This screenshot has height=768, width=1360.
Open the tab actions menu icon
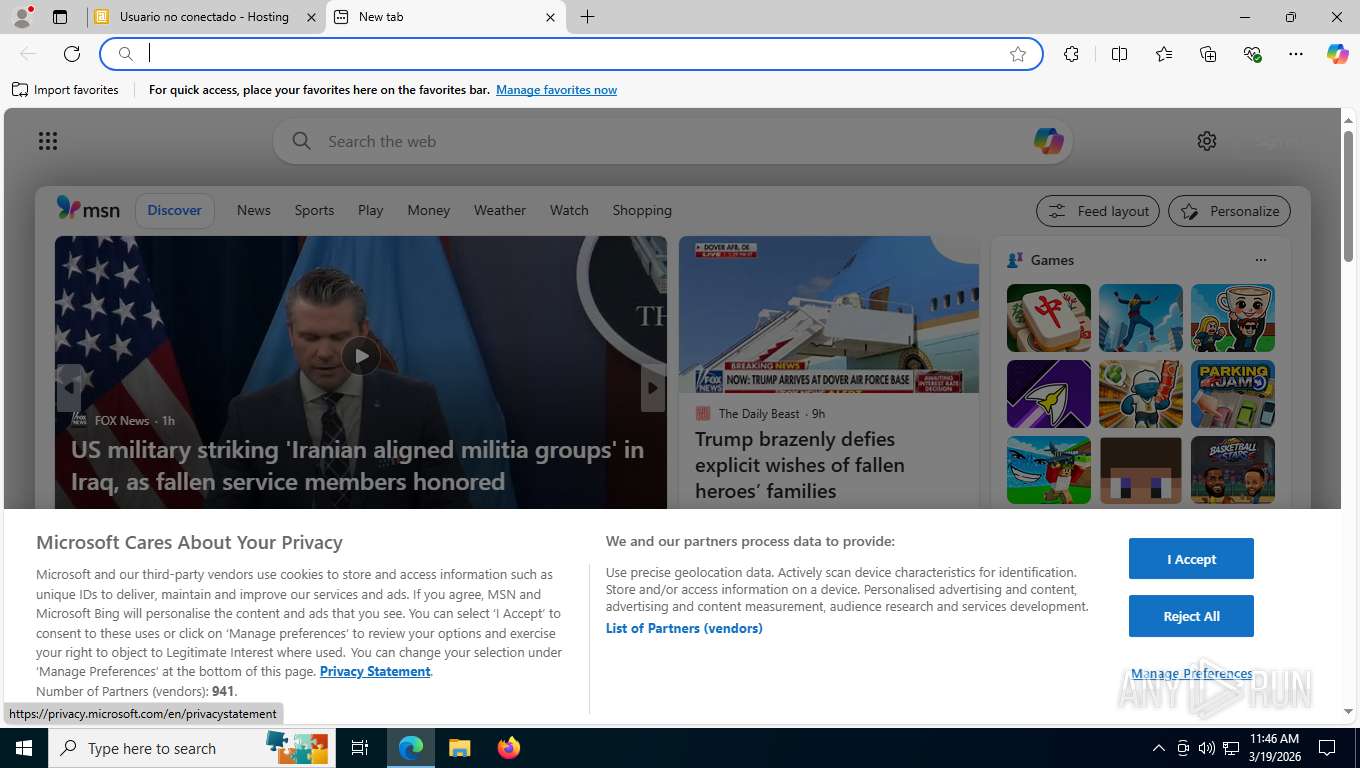(x=60, y=17)
